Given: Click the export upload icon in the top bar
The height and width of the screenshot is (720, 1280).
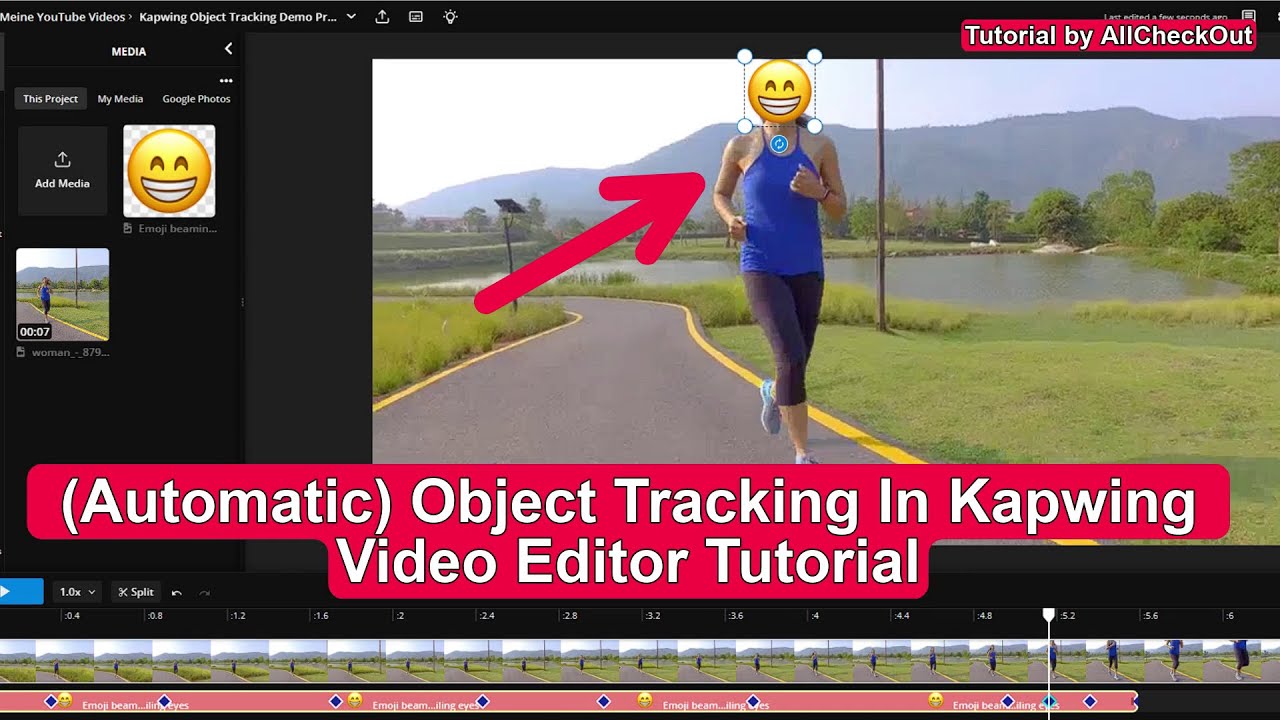Looking at the screenshot, I should click(x=382, y=17).
